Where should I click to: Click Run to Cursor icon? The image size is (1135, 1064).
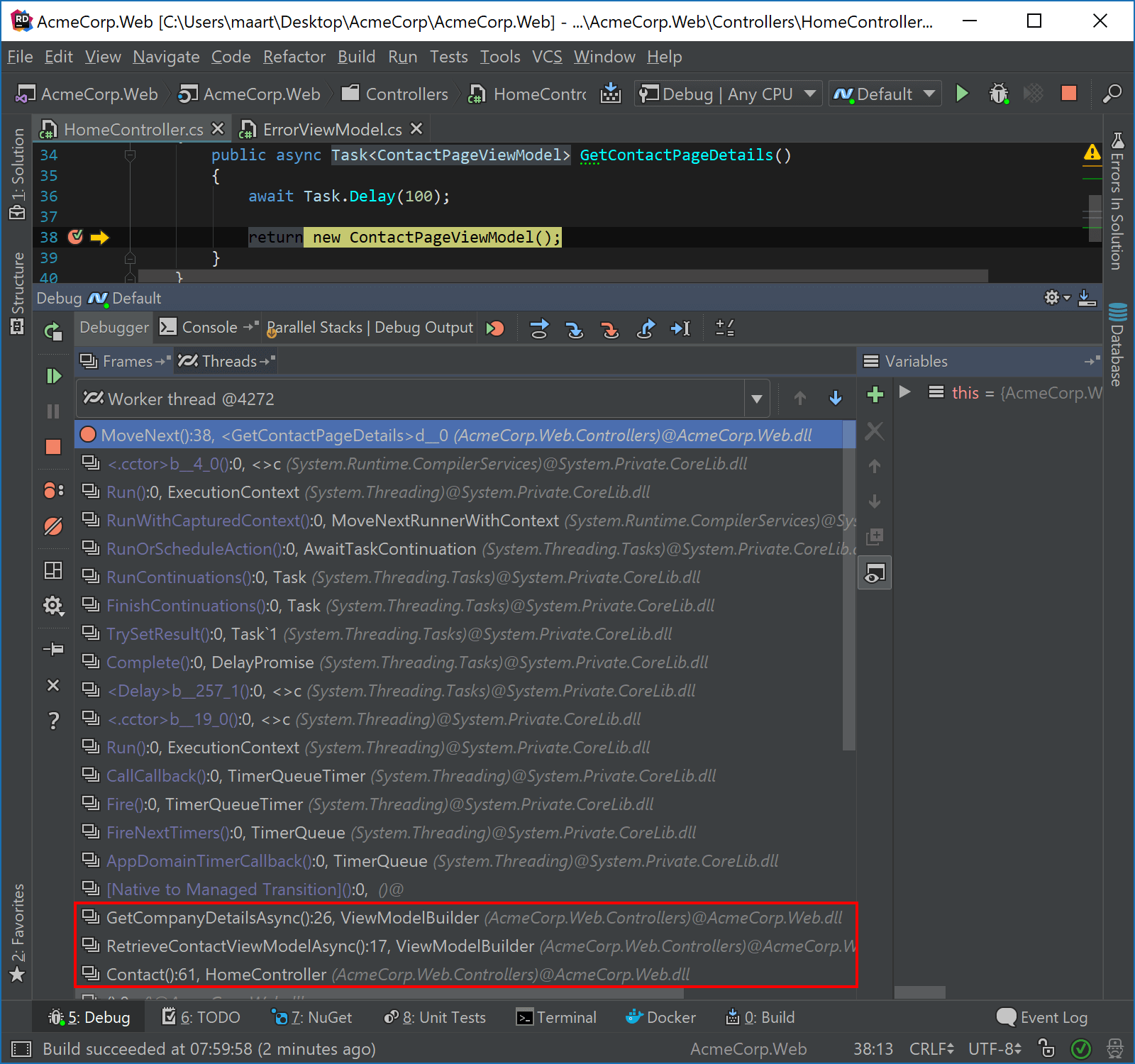681,328
